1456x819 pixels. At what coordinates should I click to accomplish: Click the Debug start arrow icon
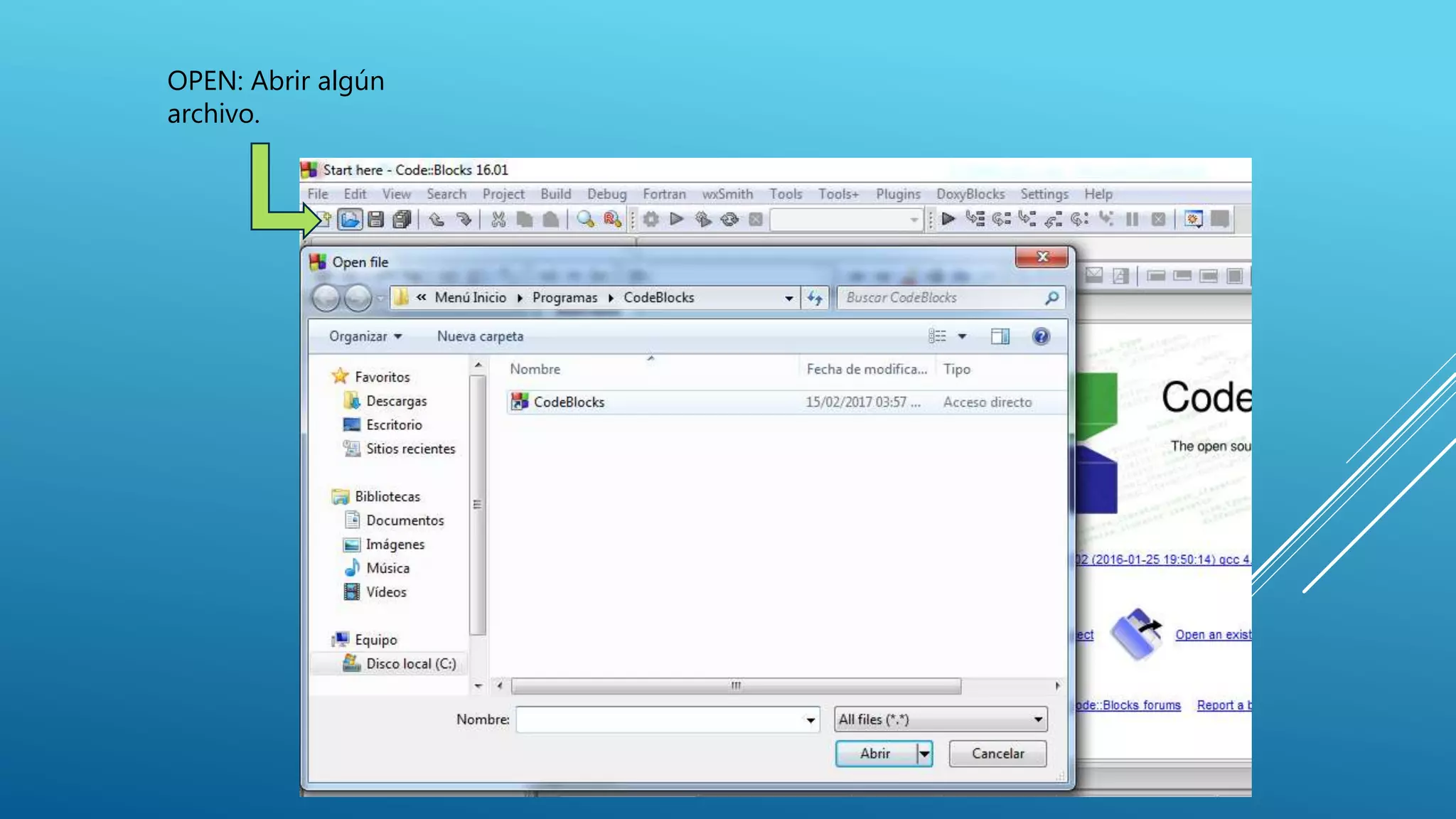pyautogui.click(x=948, y=219)
